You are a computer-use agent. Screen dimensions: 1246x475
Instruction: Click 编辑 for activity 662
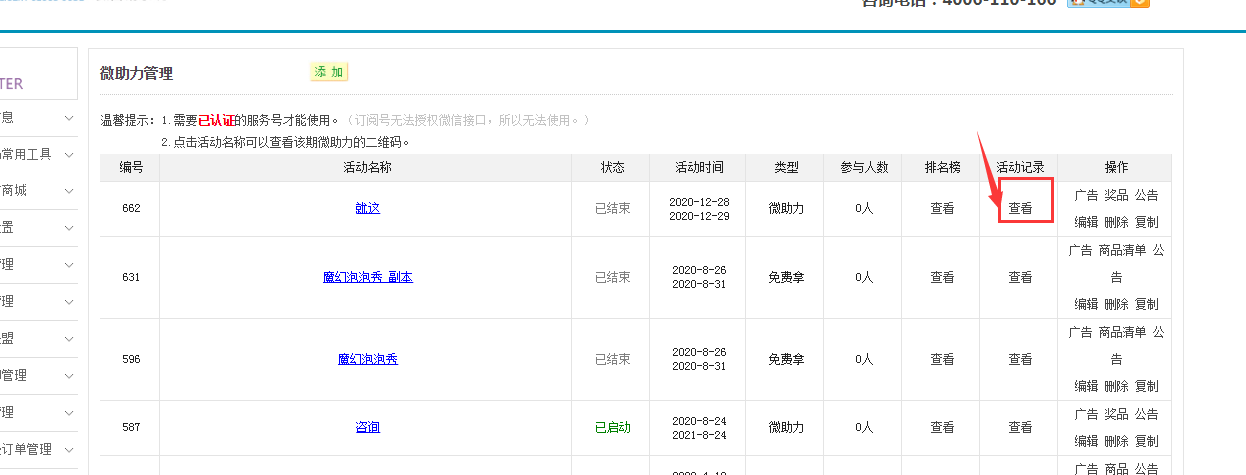[x=1086, y=222]
